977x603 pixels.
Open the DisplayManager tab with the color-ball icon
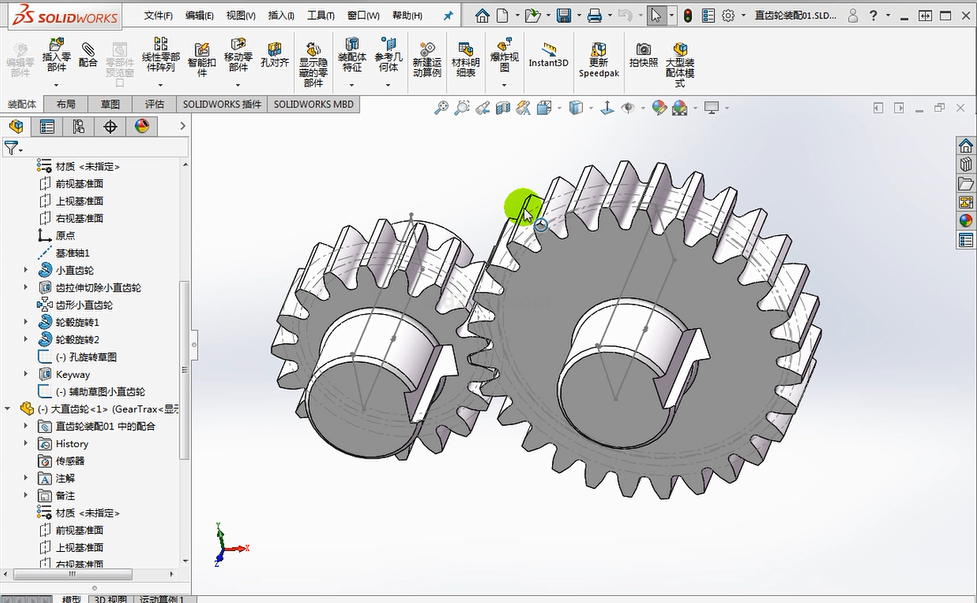[x=141, y=126]
